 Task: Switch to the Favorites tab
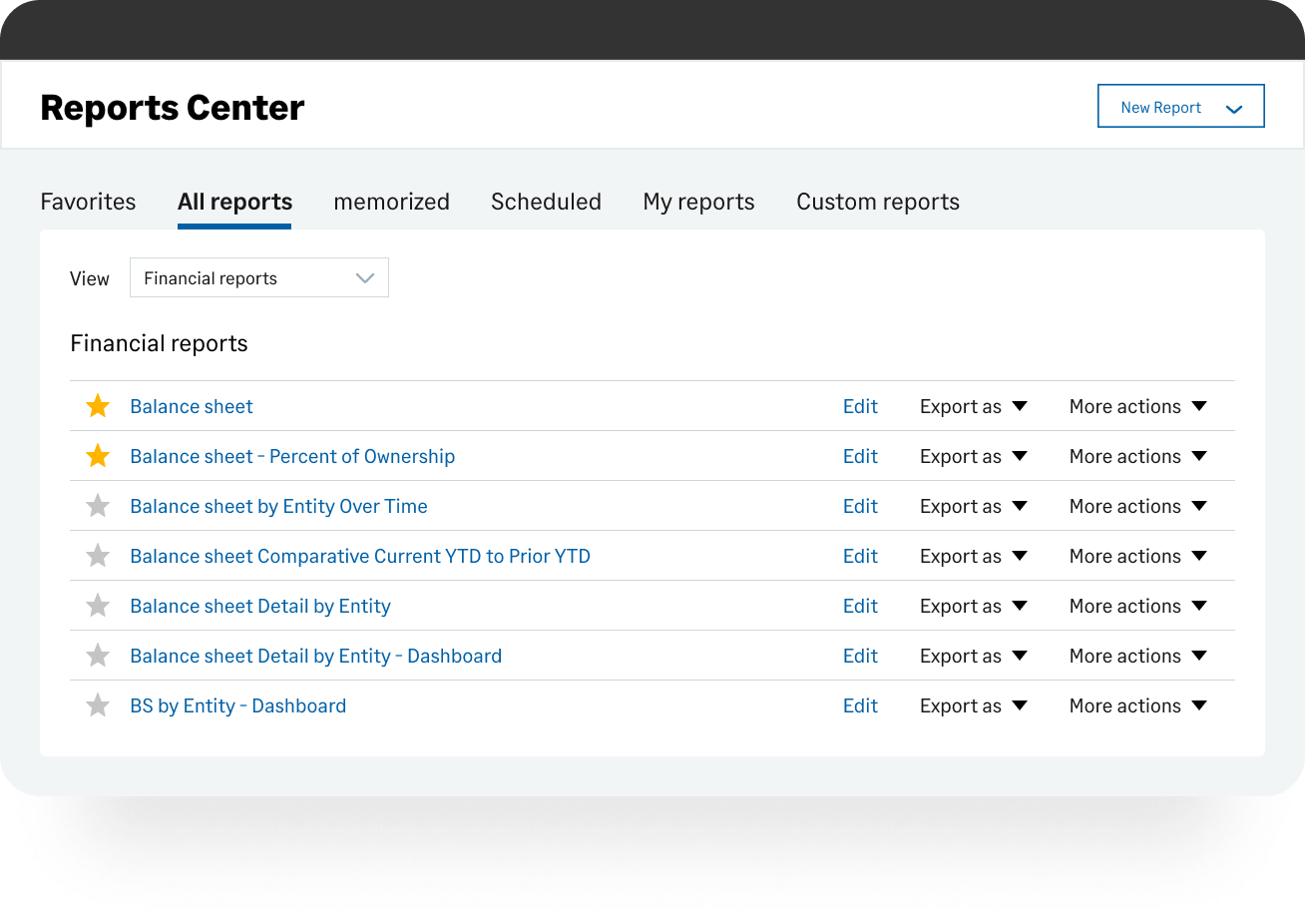pos(88,202)
